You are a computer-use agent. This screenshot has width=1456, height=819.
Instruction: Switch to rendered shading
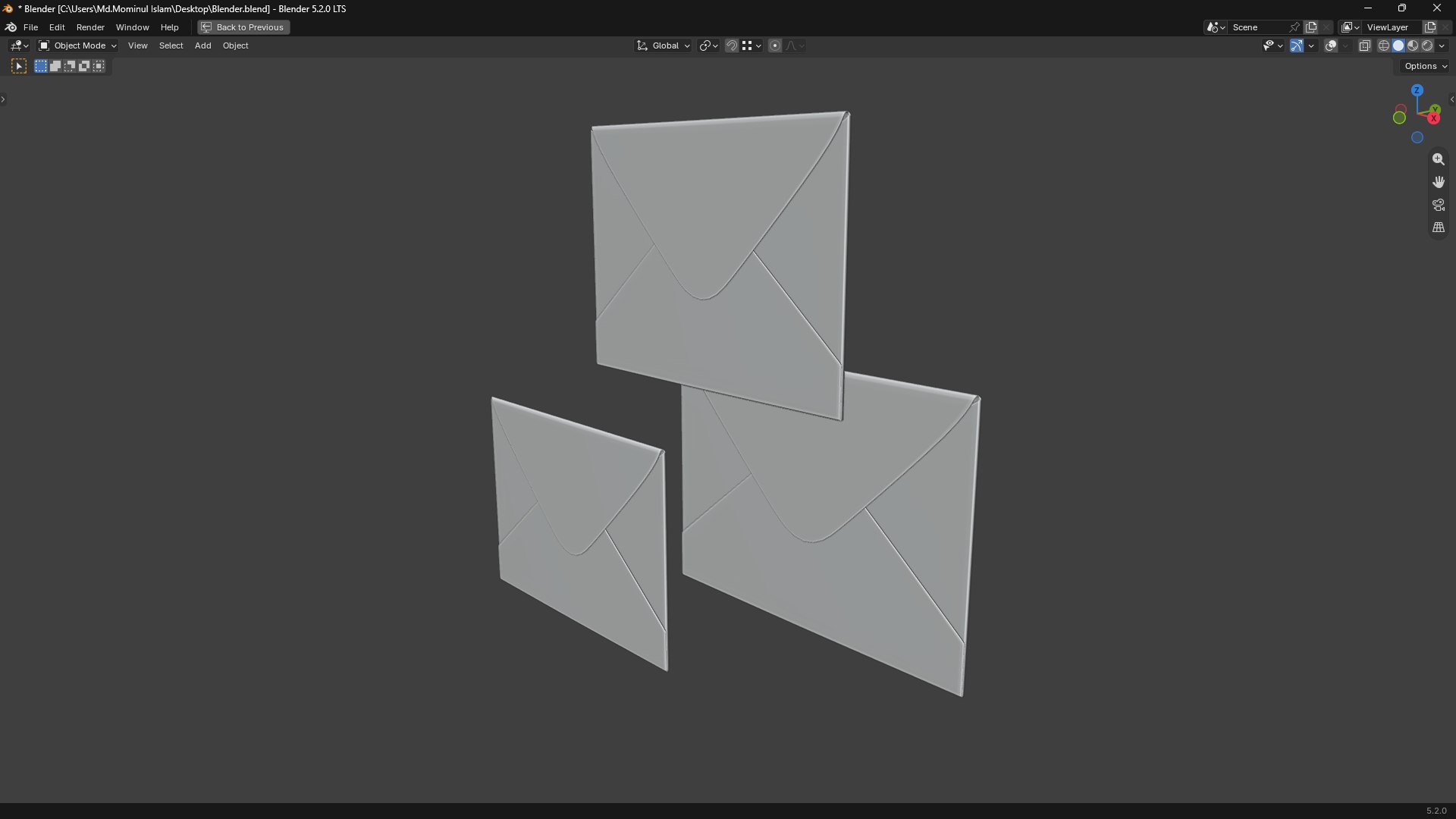[1427, 46]
